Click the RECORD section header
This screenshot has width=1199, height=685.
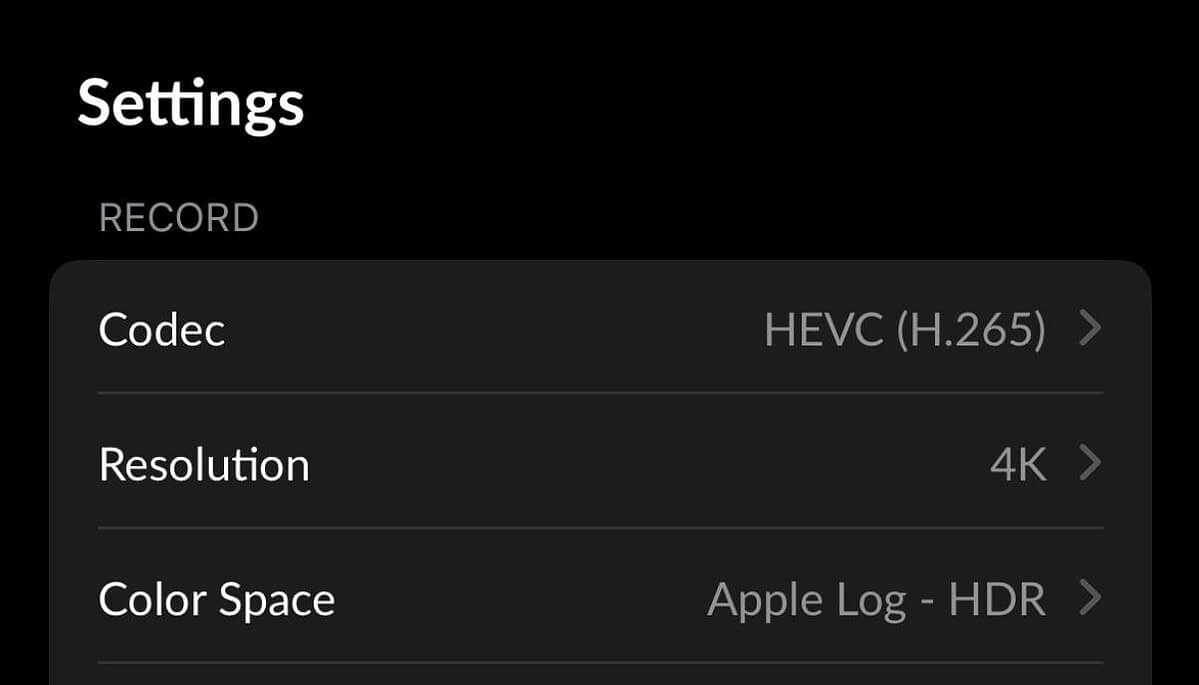(x=179, y=218)
